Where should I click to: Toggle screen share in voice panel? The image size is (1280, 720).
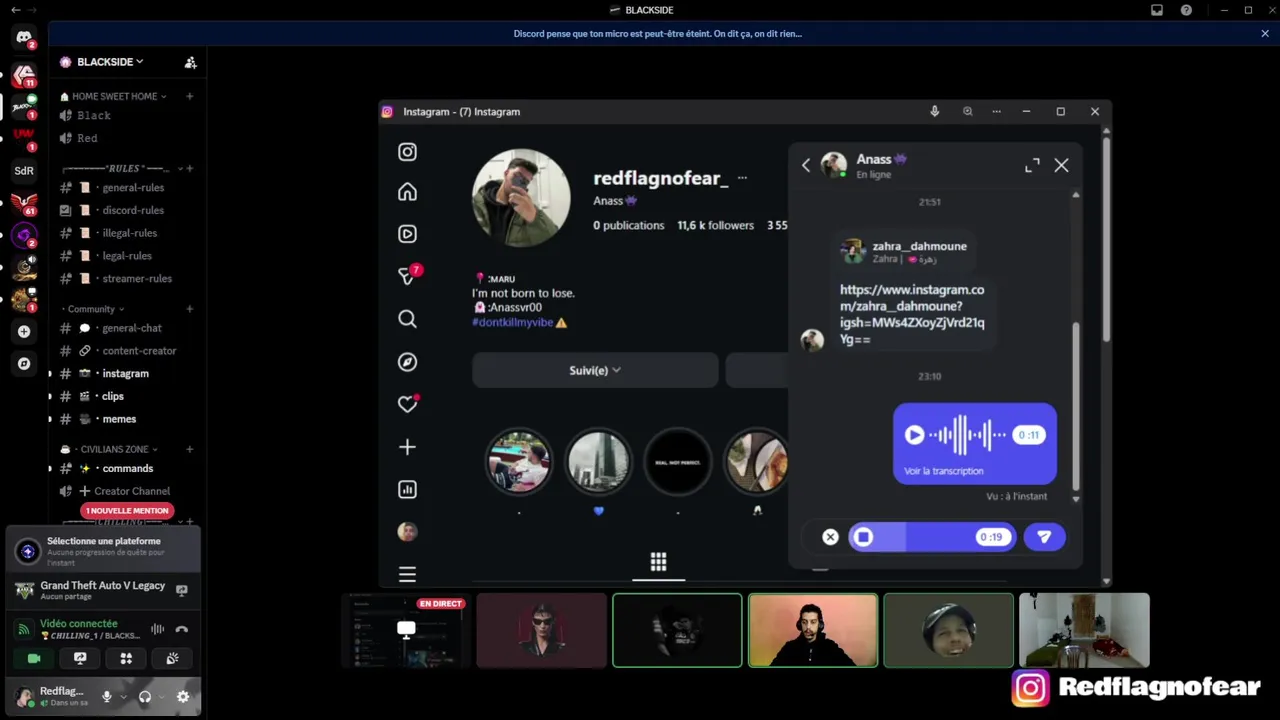click(80, 658)
